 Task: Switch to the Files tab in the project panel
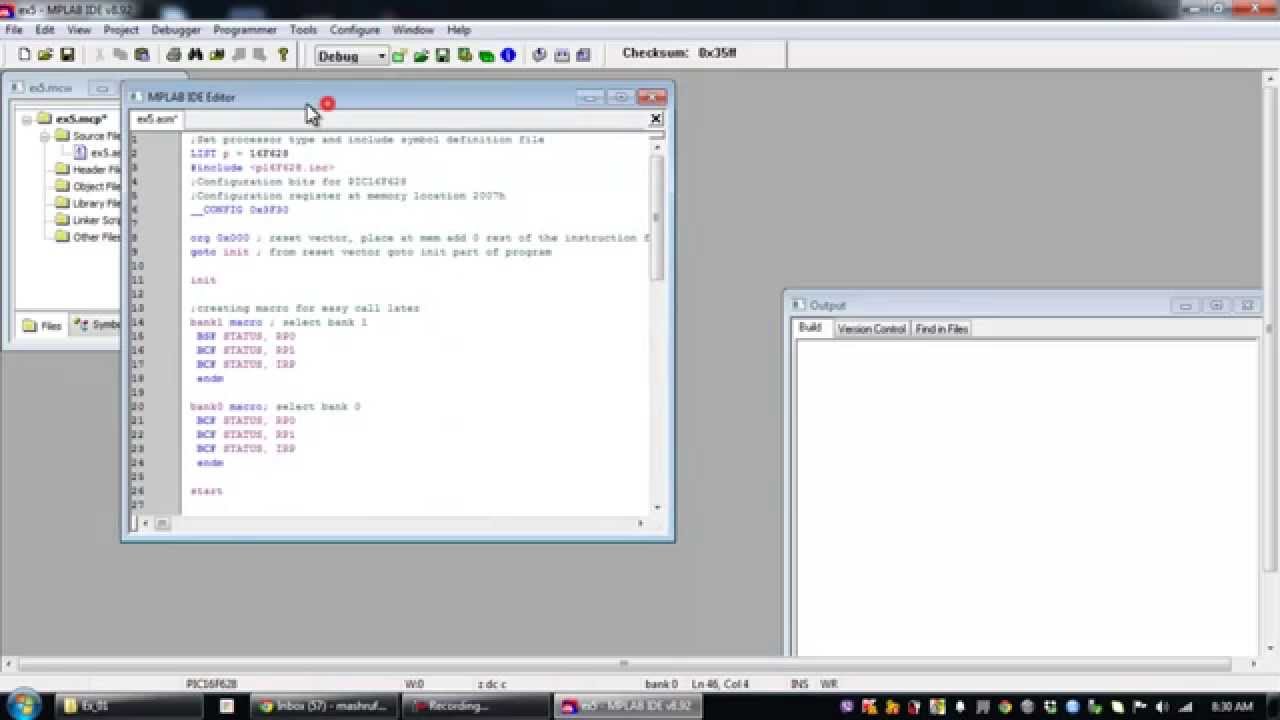[42, 326]
